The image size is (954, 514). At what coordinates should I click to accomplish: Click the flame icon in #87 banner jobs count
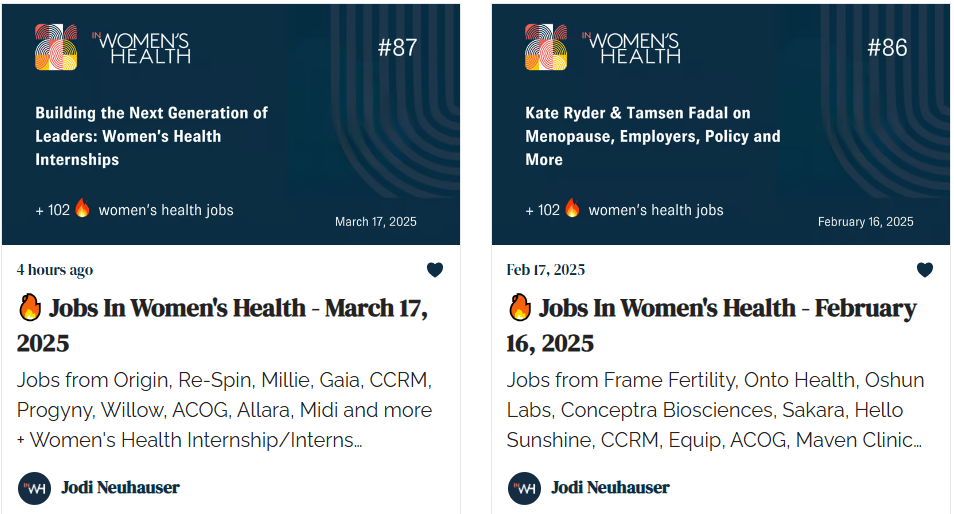(82, 208)
